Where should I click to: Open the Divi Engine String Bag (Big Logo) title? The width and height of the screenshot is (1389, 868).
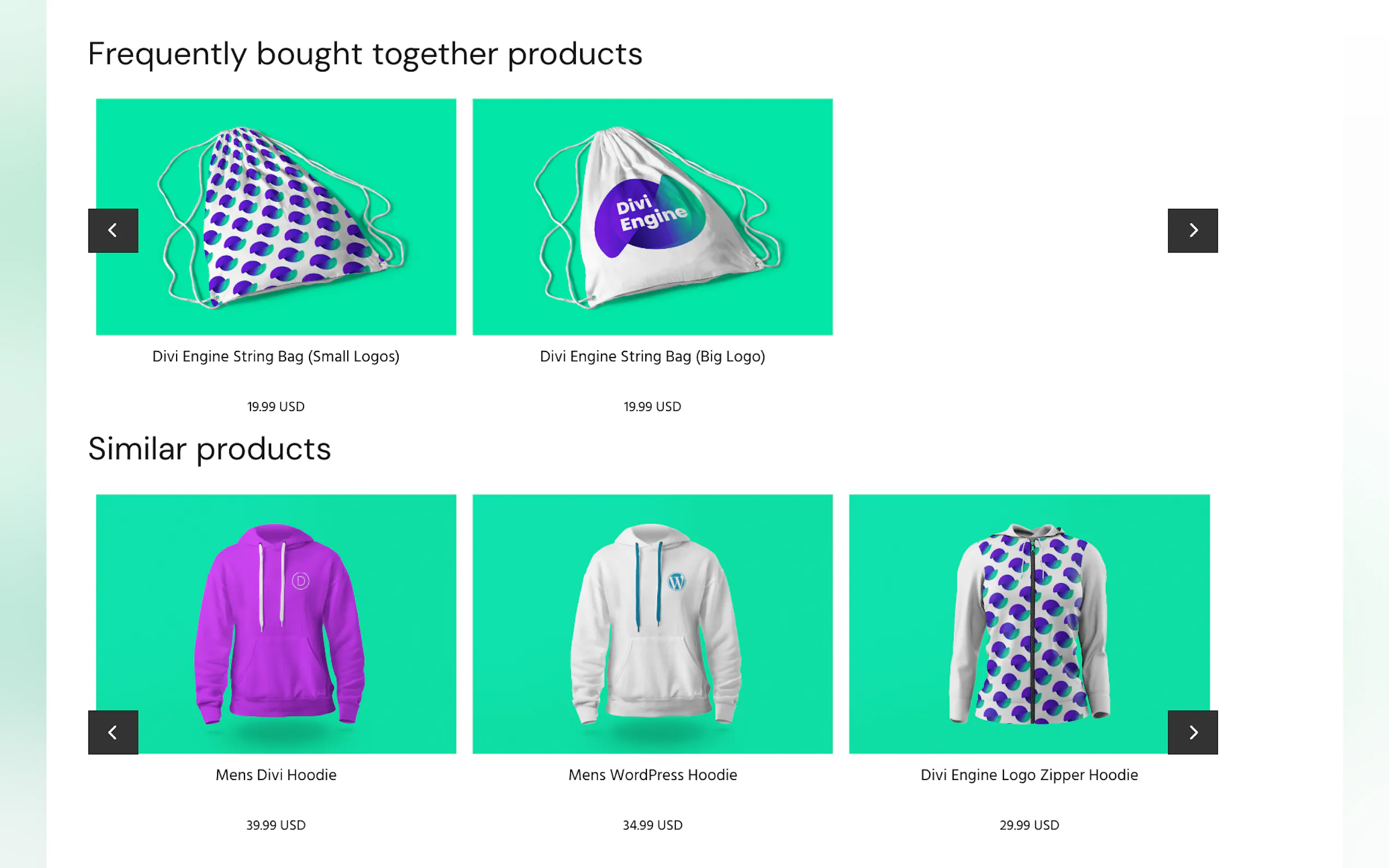(x=652, y=356)
